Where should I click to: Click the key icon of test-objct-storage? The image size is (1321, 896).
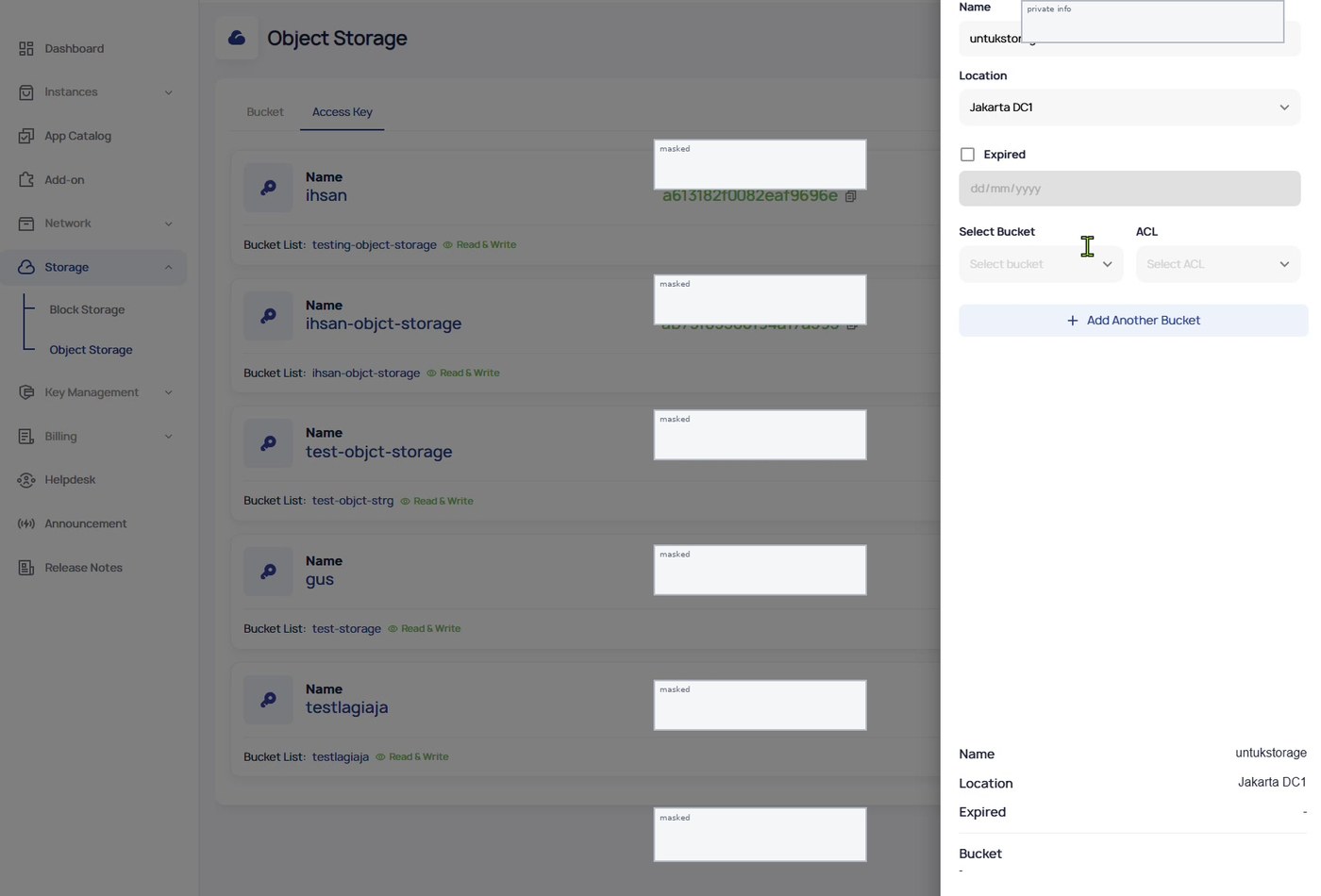point(269,442)
